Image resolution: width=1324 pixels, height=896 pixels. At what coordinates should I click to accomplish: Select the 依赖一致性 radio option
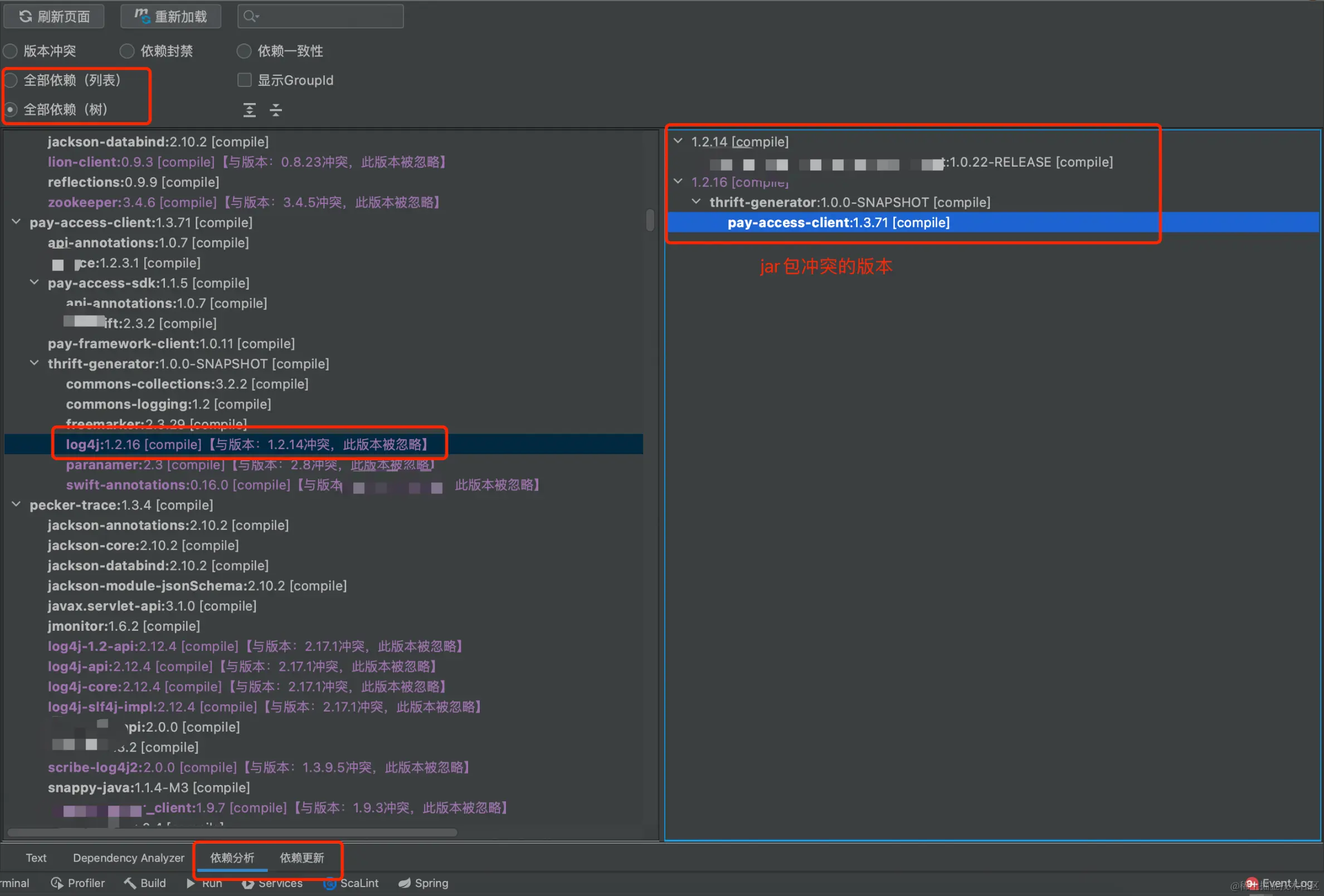coord(244,51)
